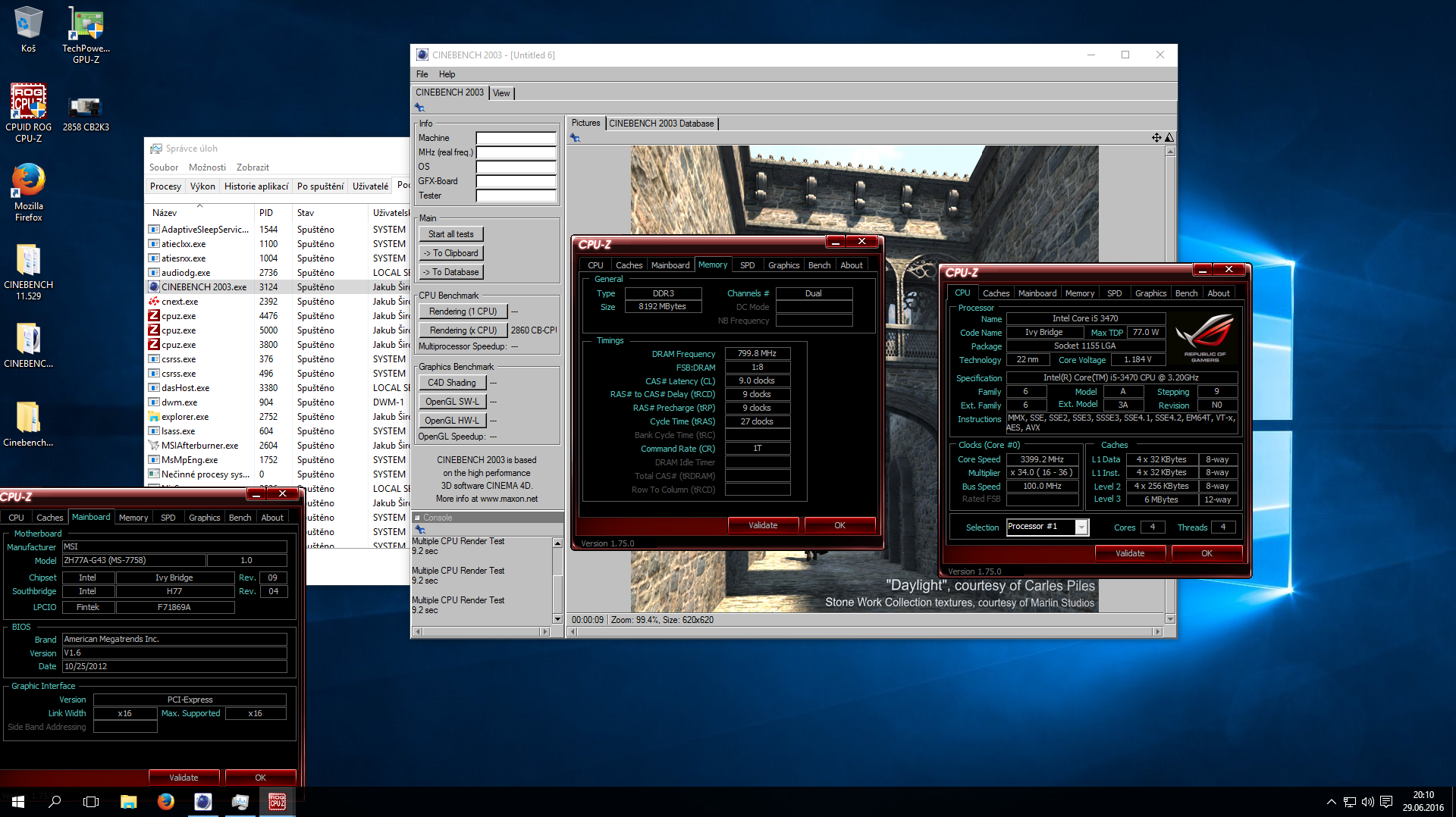Open Soubor menu in task manager

coord(164,167)
